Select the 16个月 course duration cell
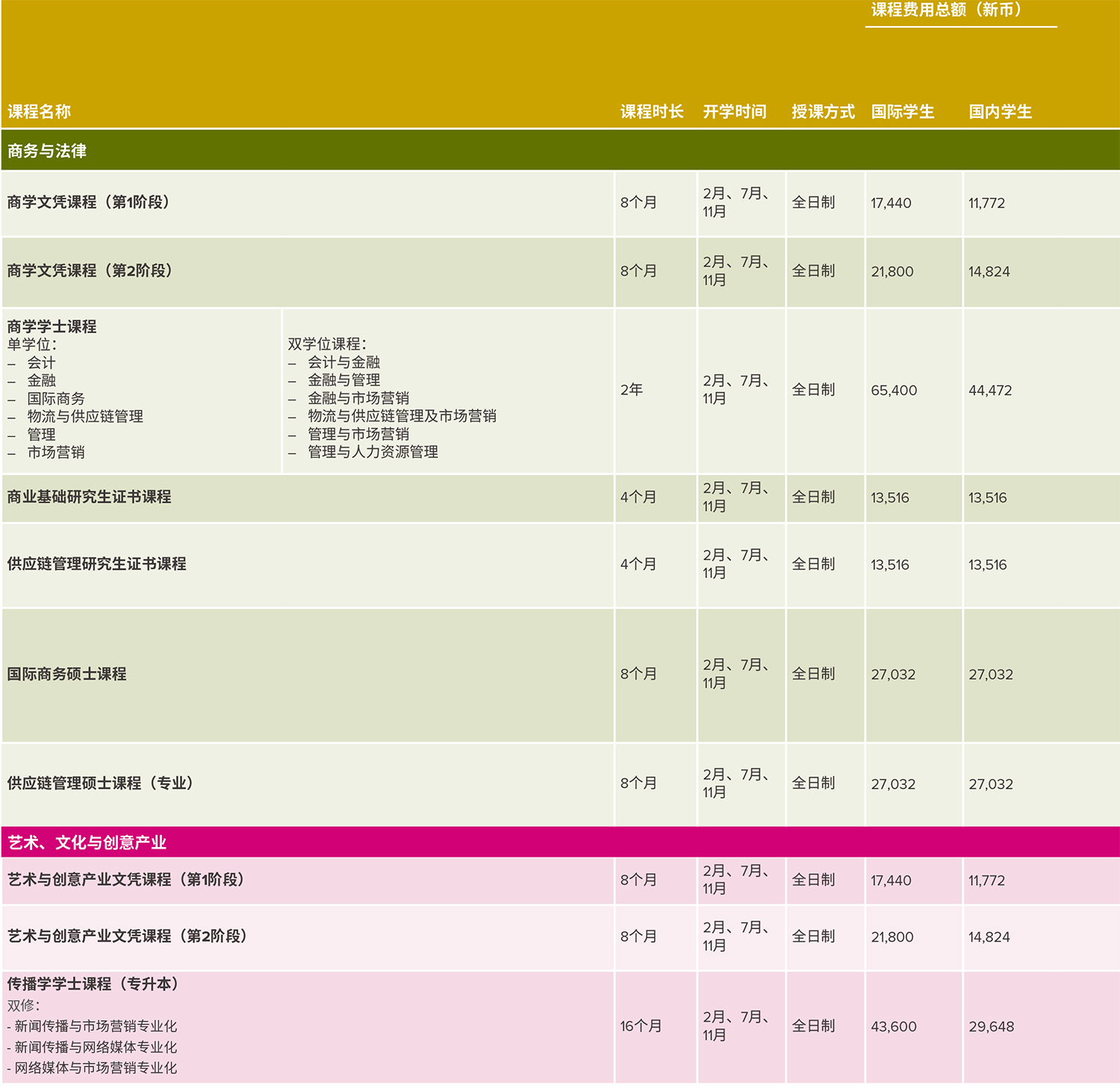 [641, 1026]
